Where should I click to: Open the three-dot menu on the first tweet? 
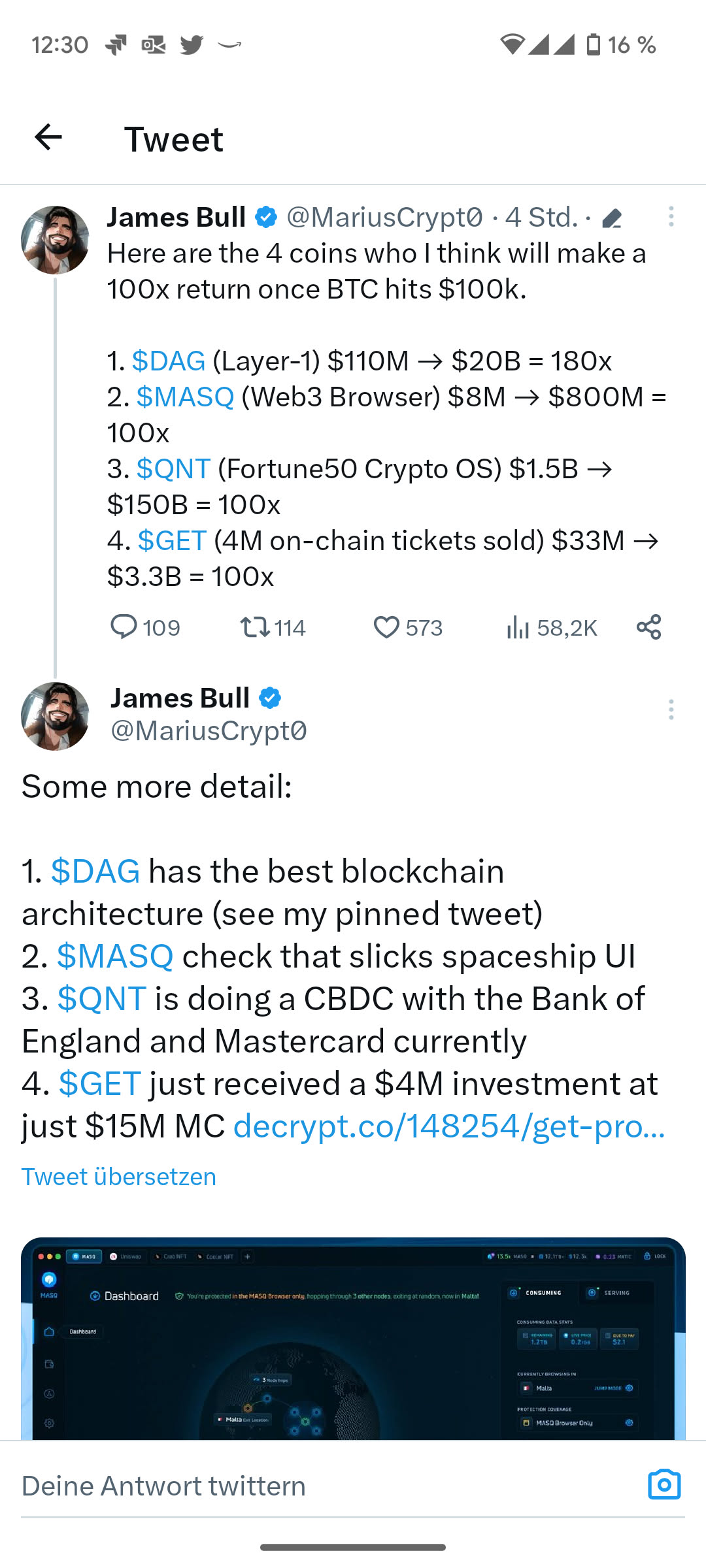[x=671, y=217]
